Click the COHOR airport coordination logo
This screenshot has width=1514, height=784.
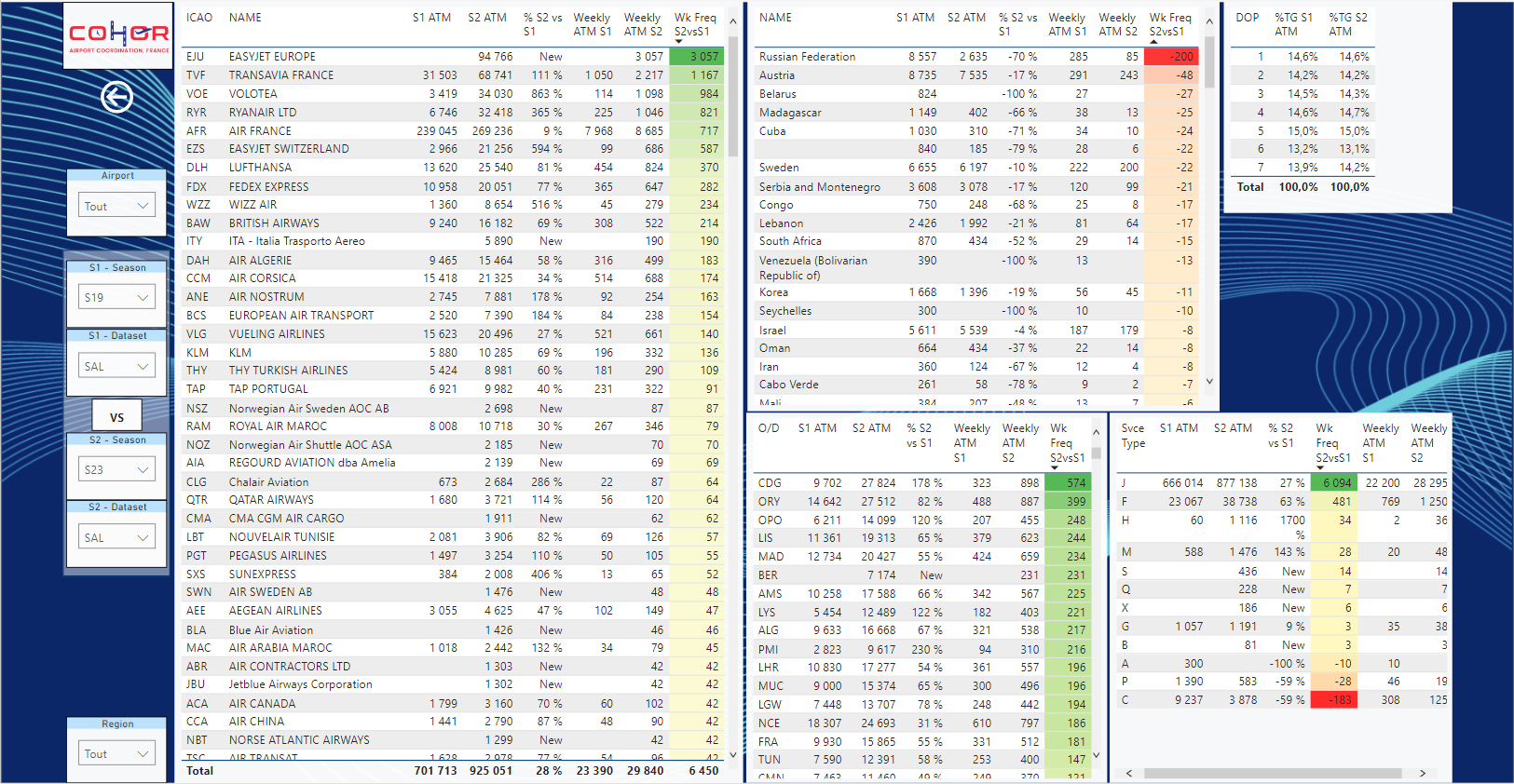118,36
